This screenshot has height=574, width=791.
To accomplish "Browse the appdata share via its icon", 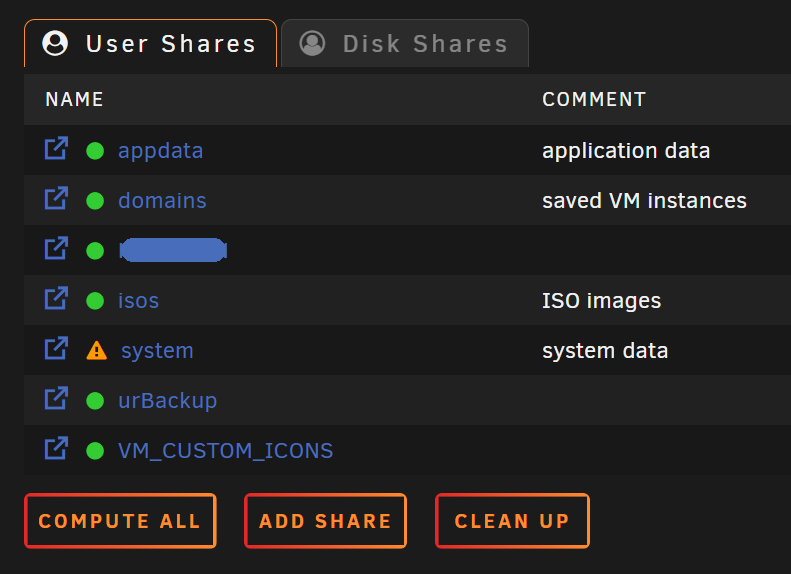I will (56, 148).
